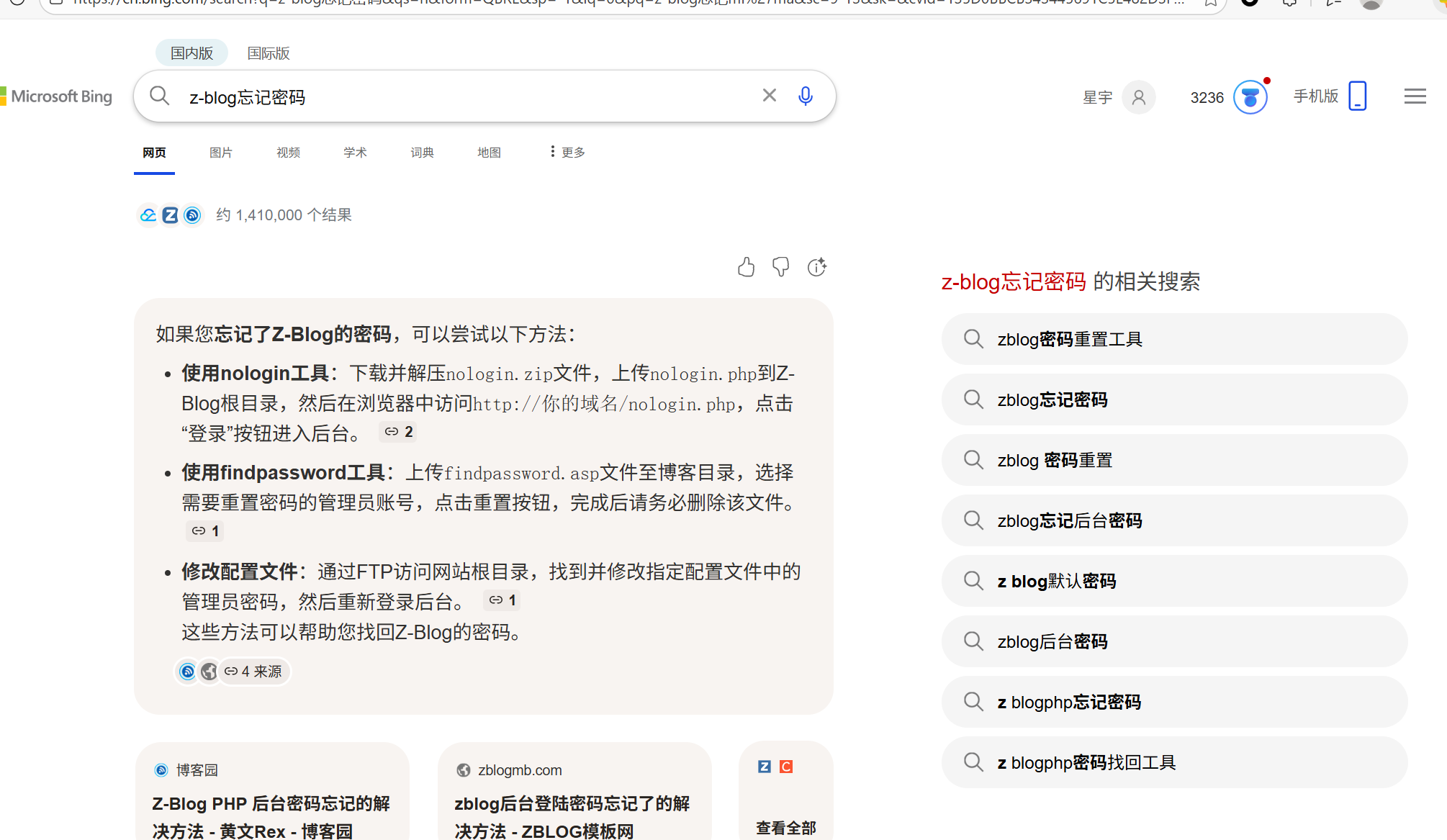The height and width of the screenshot is (840, 1447).
Task: Click the magnifier search icon in the search box
Action: (x=160, y=96)
